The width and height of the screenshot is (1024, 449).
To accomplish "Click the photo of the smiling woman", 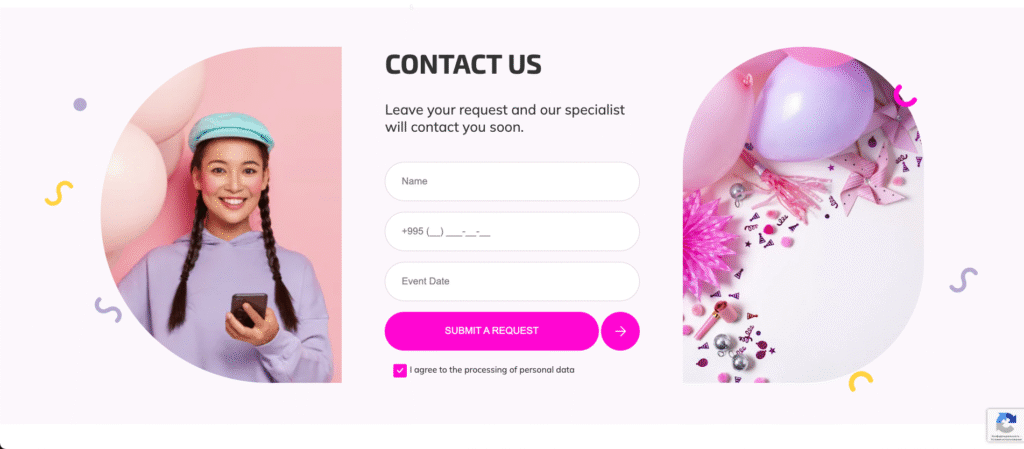I will 221,215.
